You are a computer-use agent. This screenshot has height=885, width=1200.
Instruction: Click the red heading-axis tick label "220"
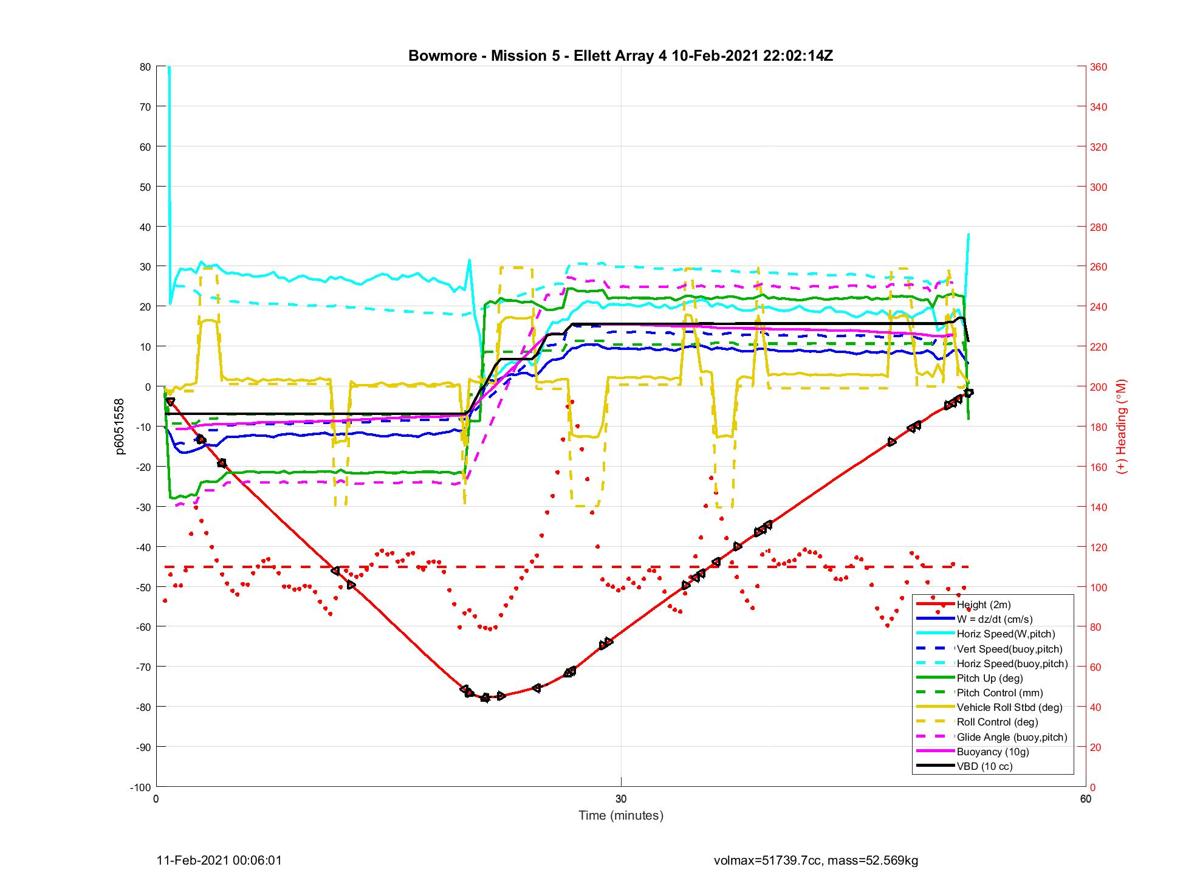(x=1100, y=347)
